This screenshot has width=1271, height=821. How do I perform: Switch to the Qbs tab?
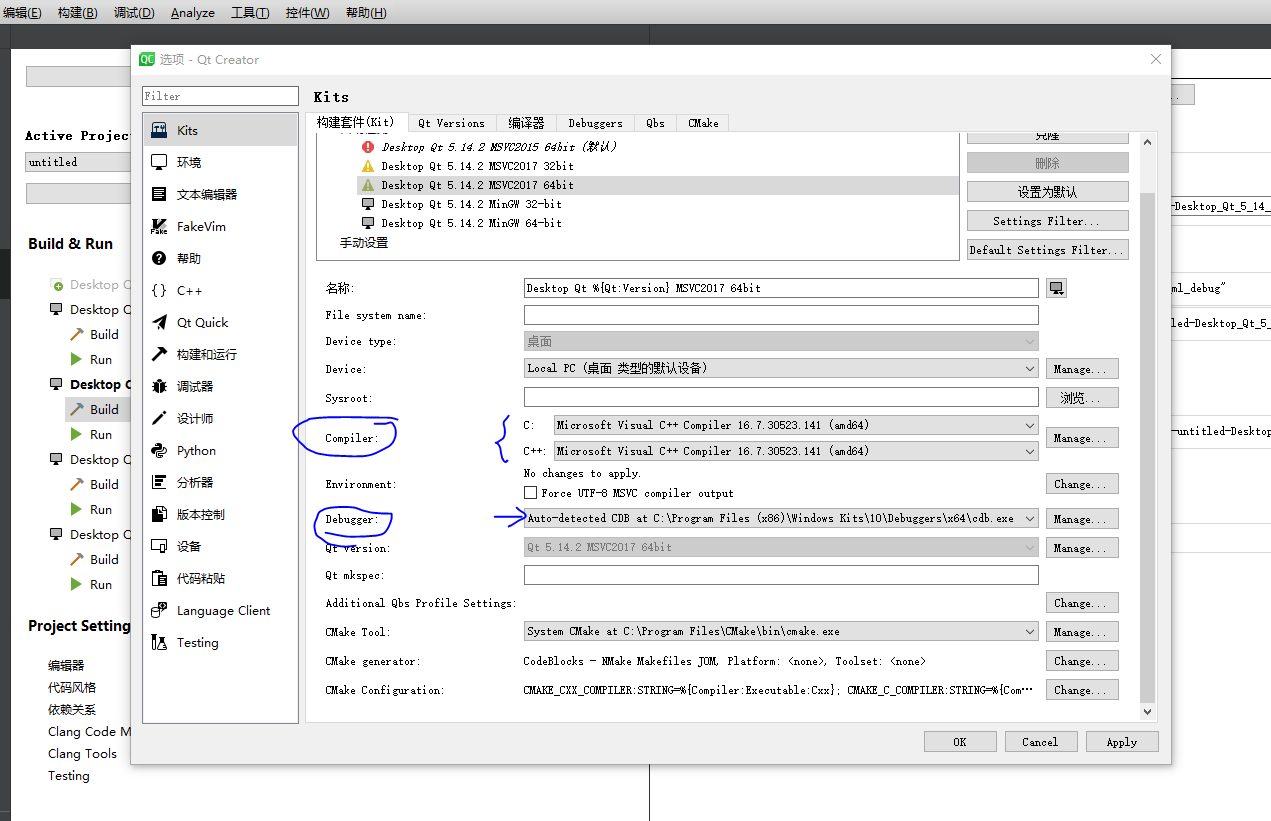655,123
